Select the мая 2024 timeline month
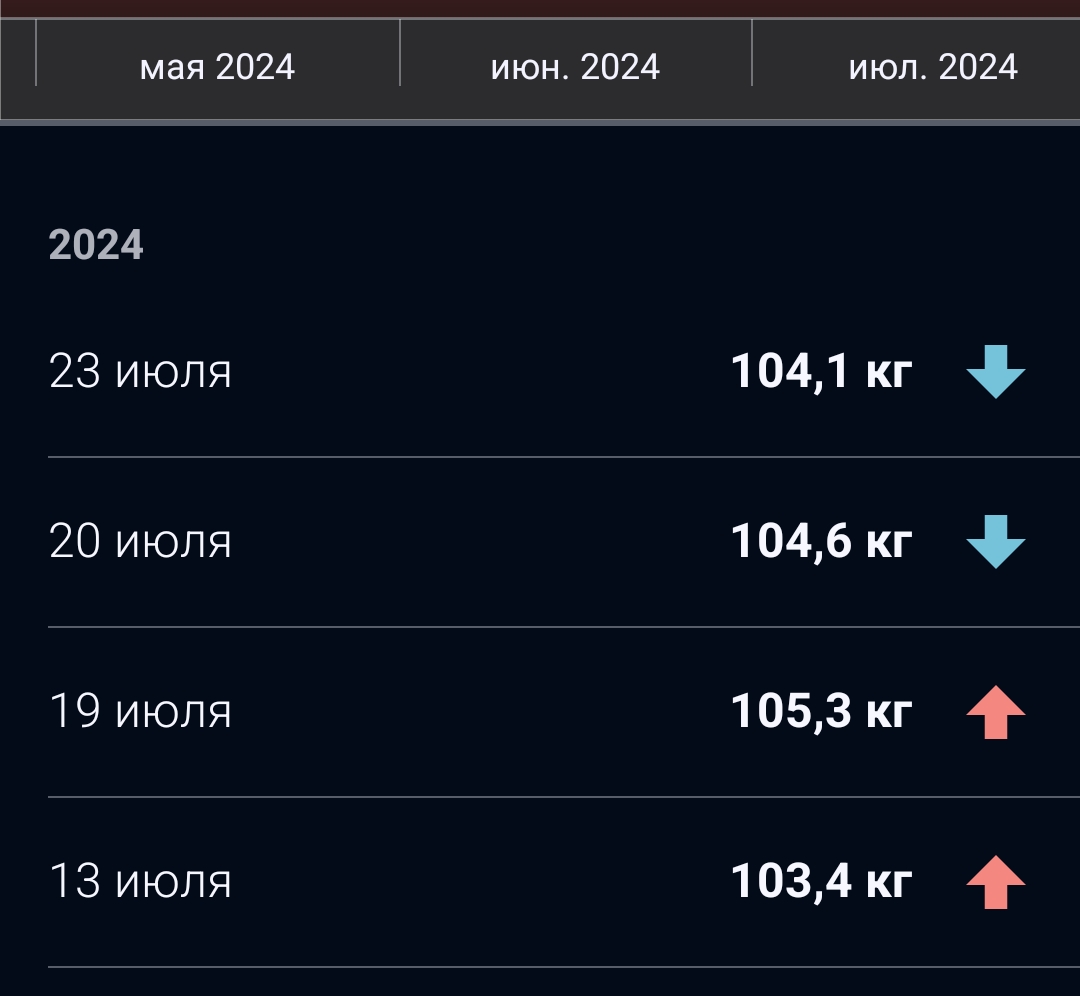The height and width of the screenshot is (996, 1080). pyautogui.click(x=217, y=67)
